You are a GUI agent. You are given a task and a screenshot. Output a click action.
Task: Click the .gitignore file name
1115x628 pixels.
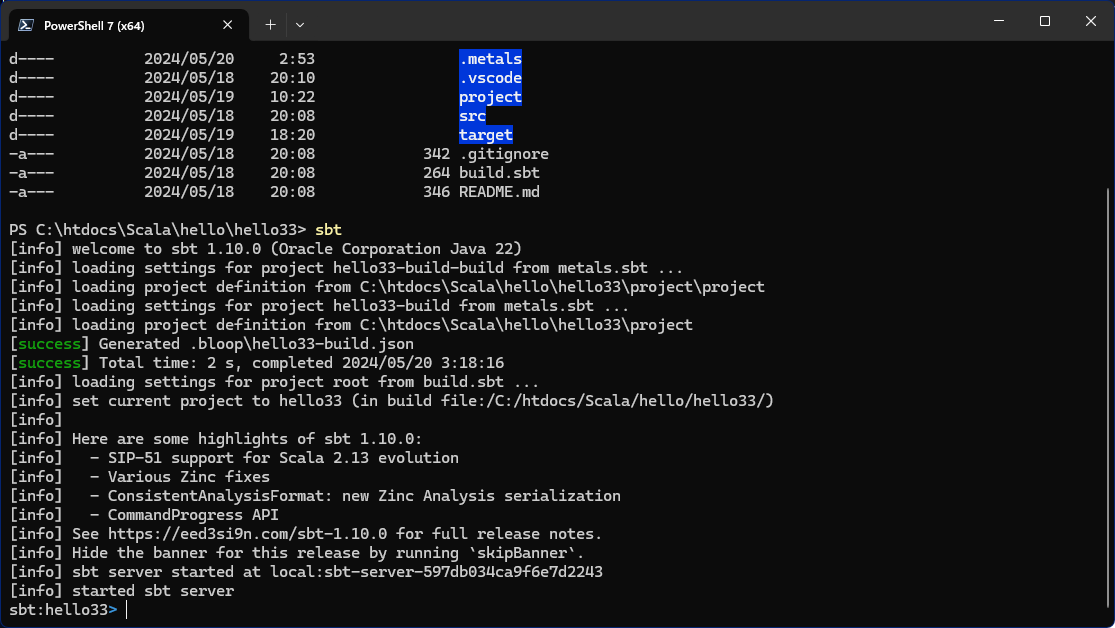(x=505, y=153)
